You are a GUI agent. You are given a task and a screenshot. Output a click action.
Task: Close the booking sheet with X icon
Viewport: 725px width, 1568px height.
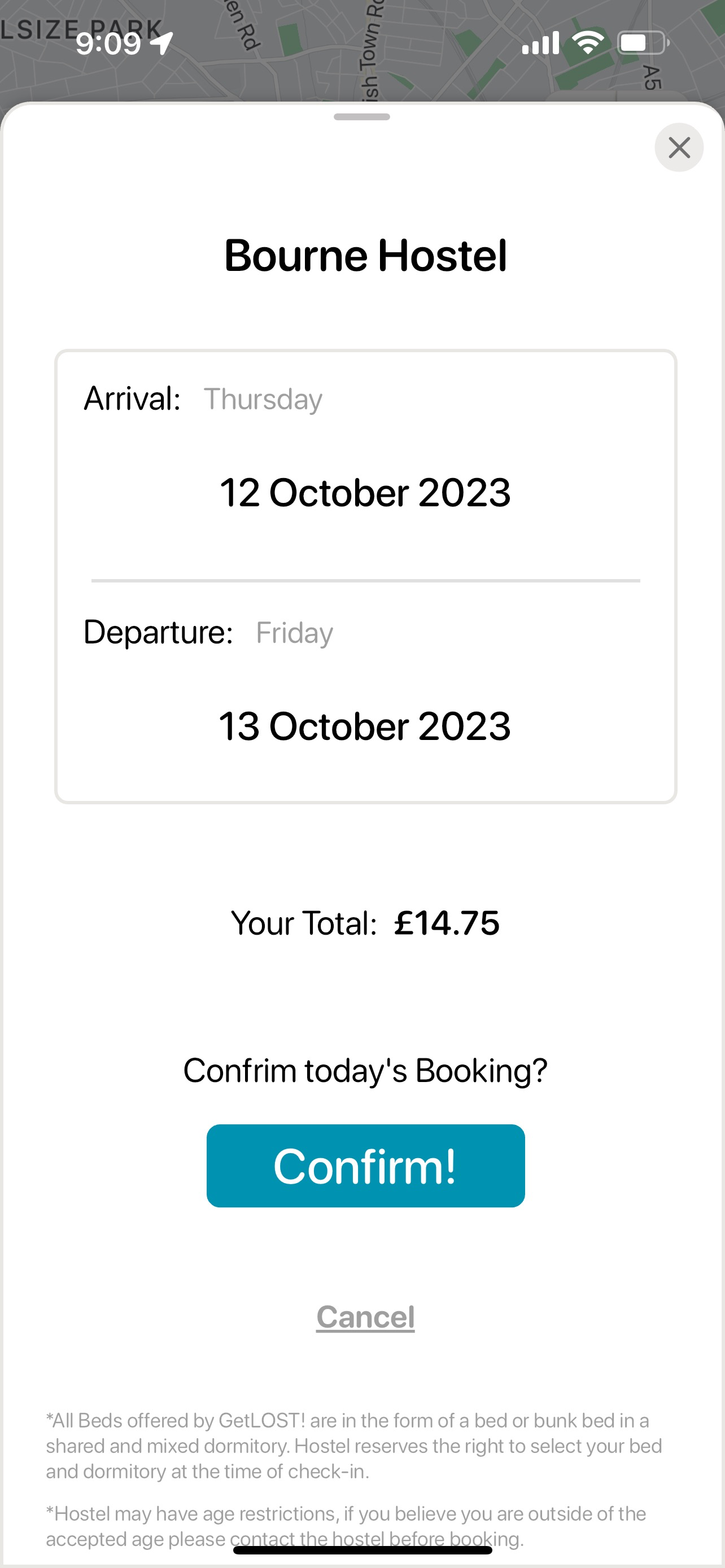[x=679, y=147]
